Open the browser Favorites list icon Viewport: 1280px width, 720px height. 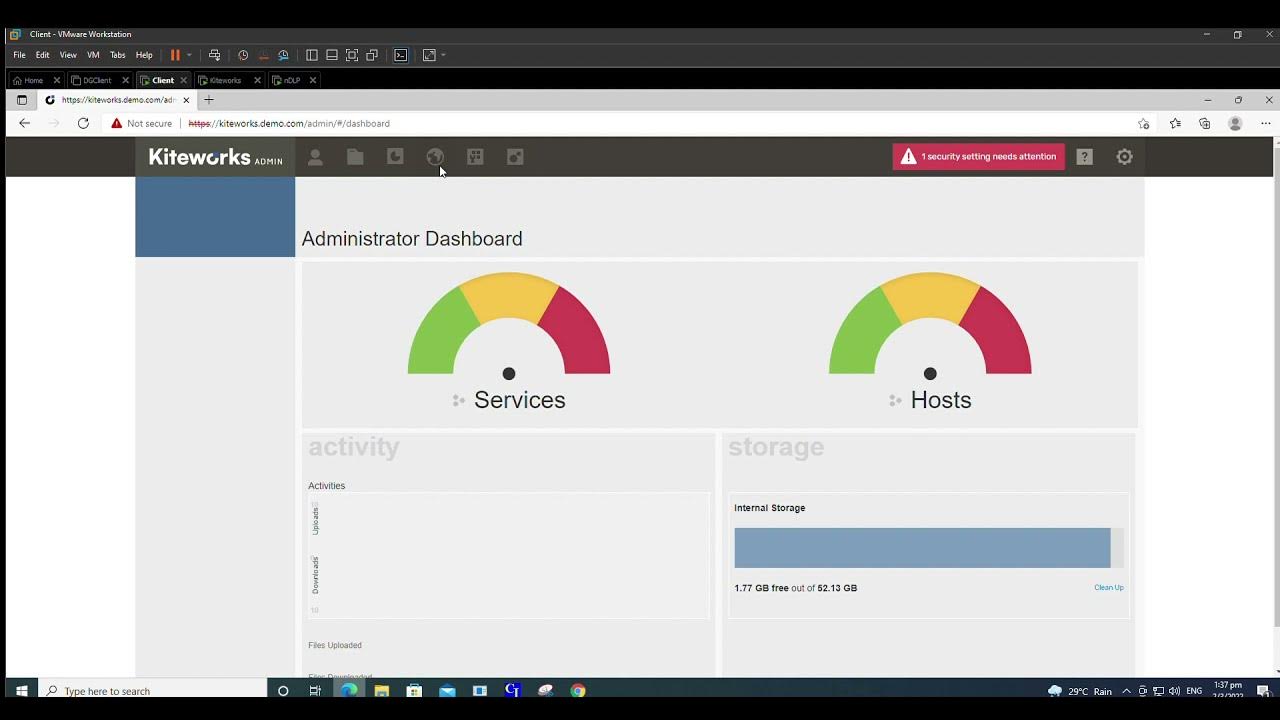pos(1175,123)
